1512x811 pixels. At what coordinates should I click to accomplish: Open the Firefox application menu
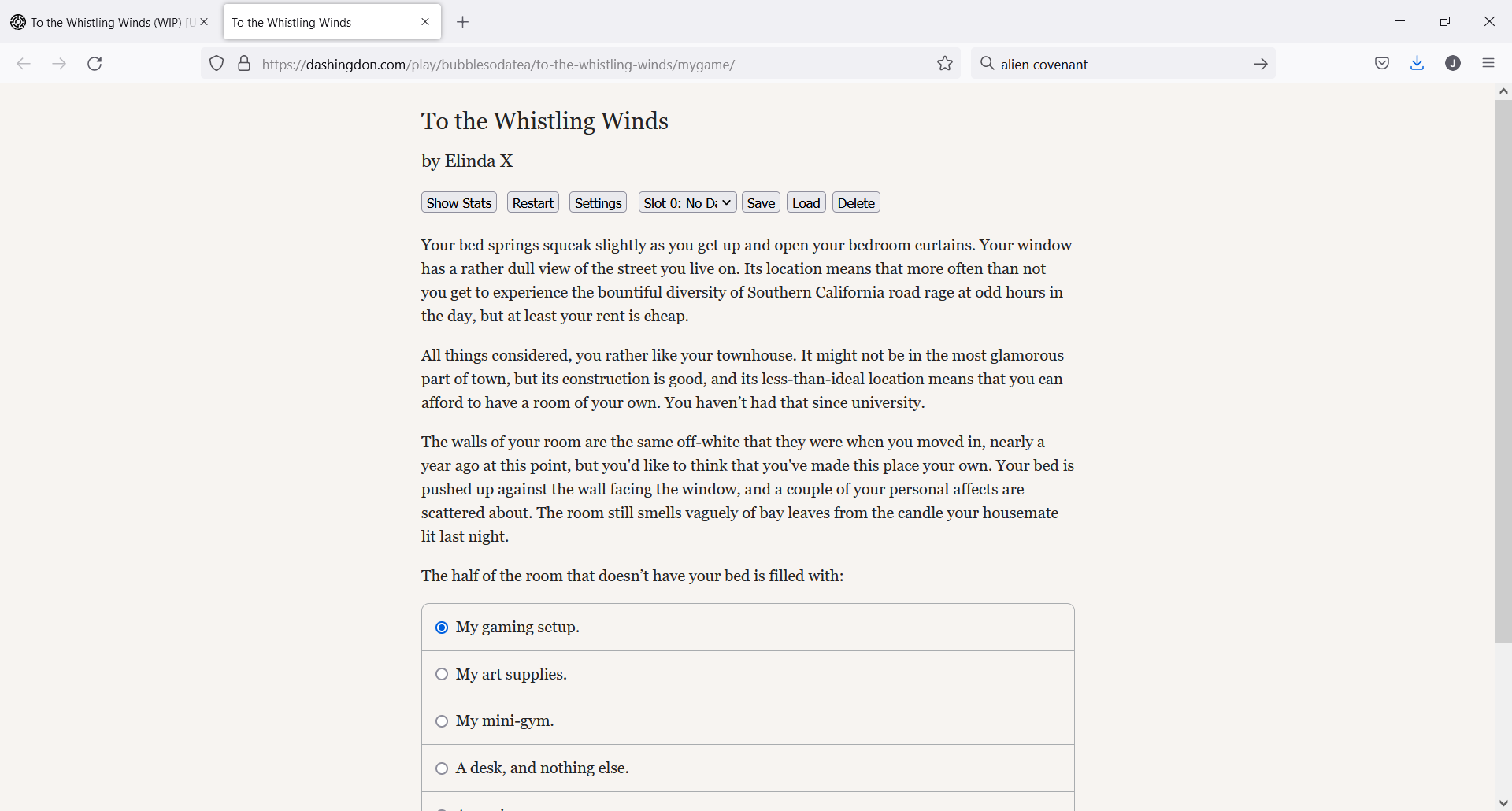pyautogui.click(x=1488, y=64)
